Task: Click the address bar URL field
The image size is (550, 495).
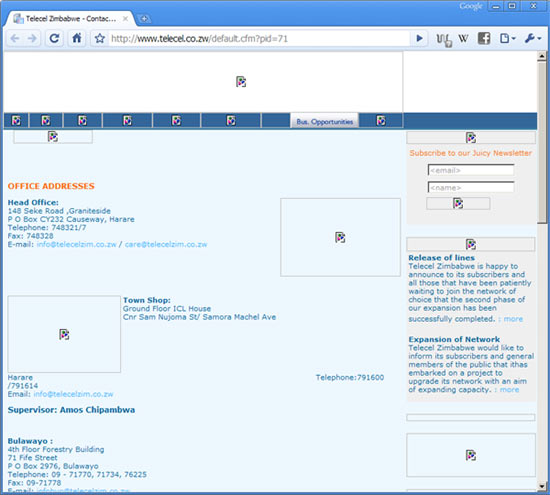Action: click(x=260, y=39)
